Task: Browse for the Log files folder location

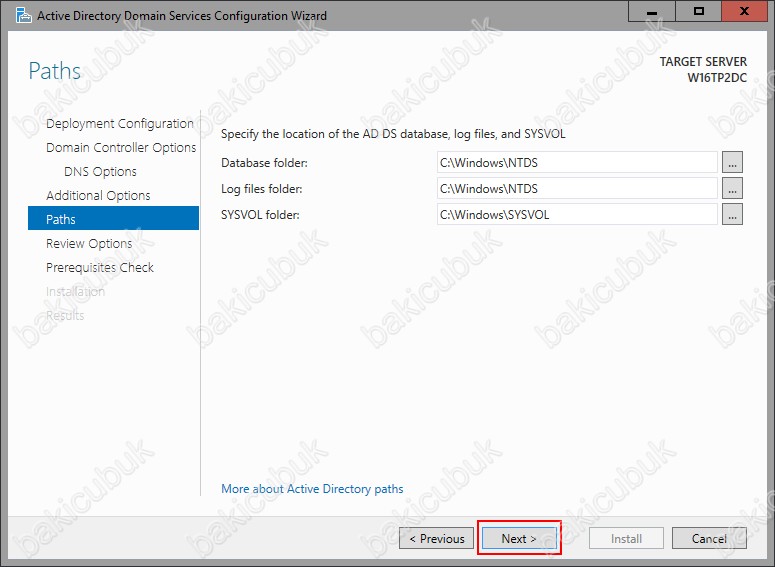Action: click(x=732, y=188)
